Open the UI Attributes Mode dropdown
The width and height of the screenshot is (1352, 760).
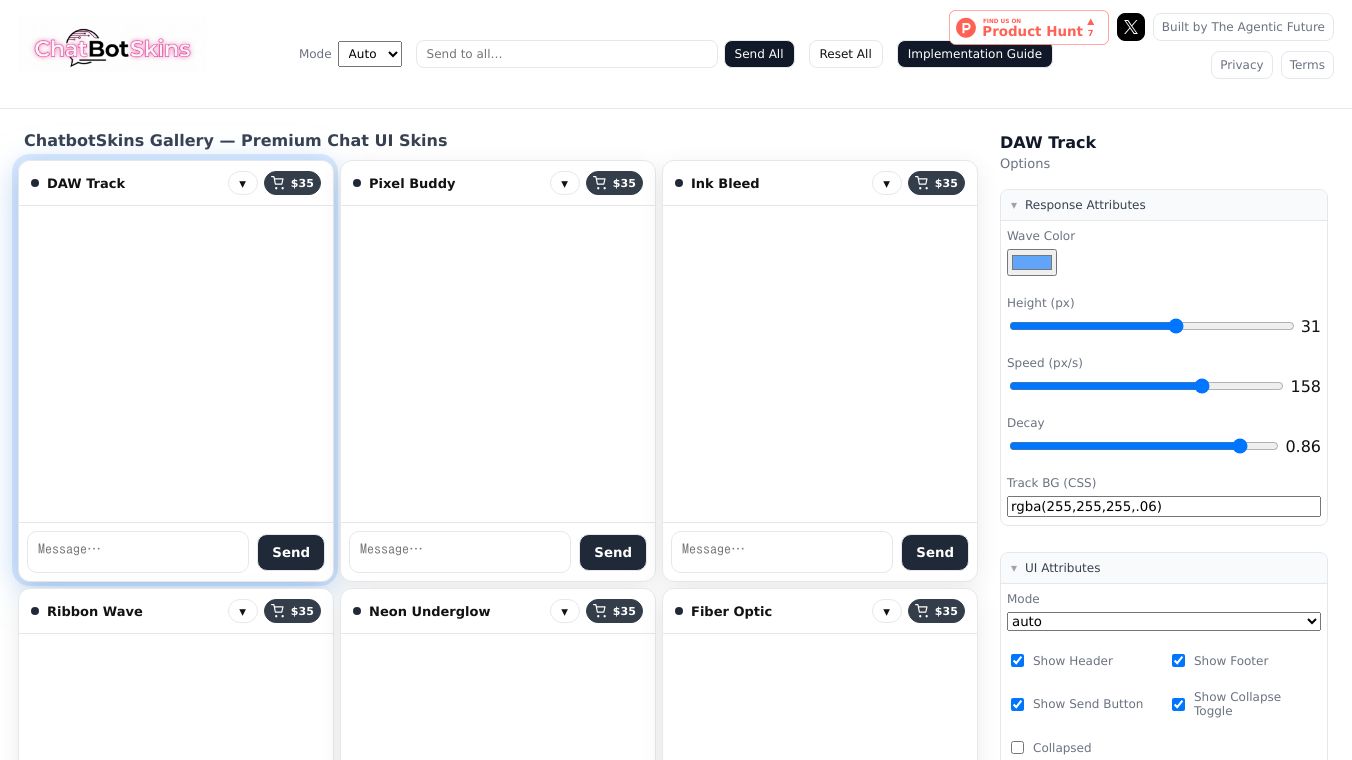1164,621
